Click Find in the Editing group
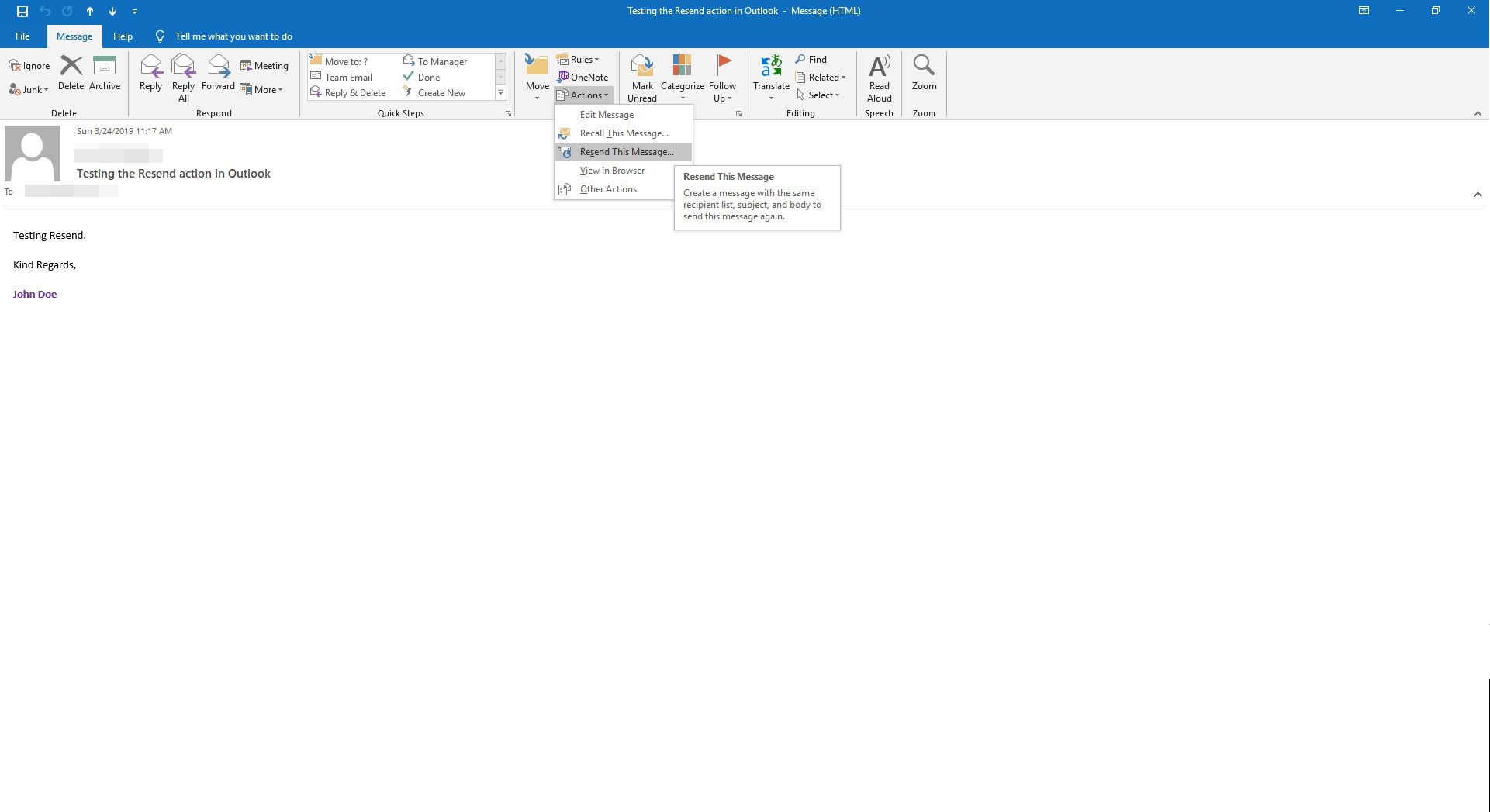Image resolution: width=1490 pixels, height=812 pixels. click(811, 60)
